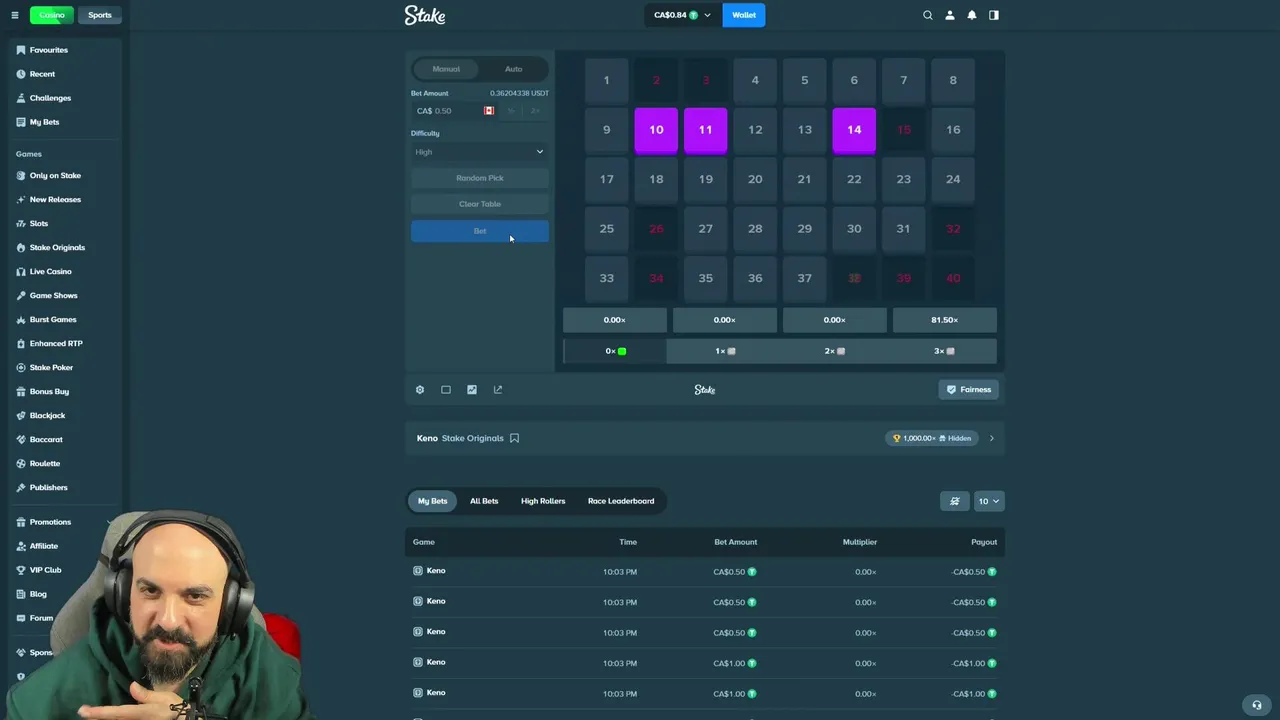Deselect Keno tile number 11
The image size is (1280, 720).
coord(706,131)
